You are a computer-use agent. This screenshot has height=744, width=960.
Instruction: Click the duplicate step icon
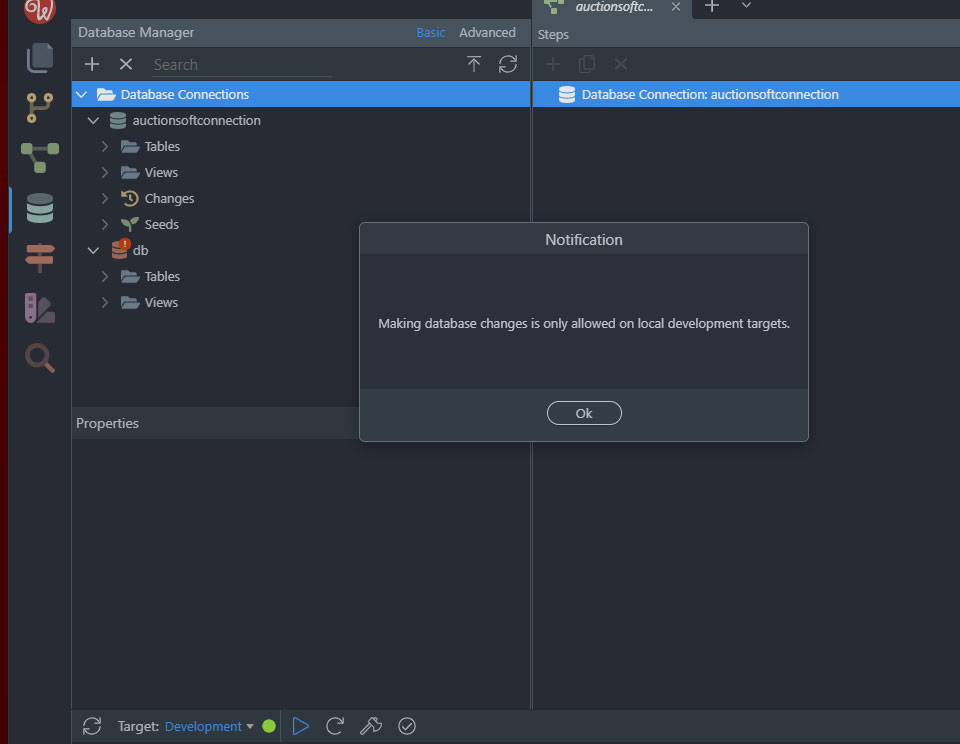587,64
